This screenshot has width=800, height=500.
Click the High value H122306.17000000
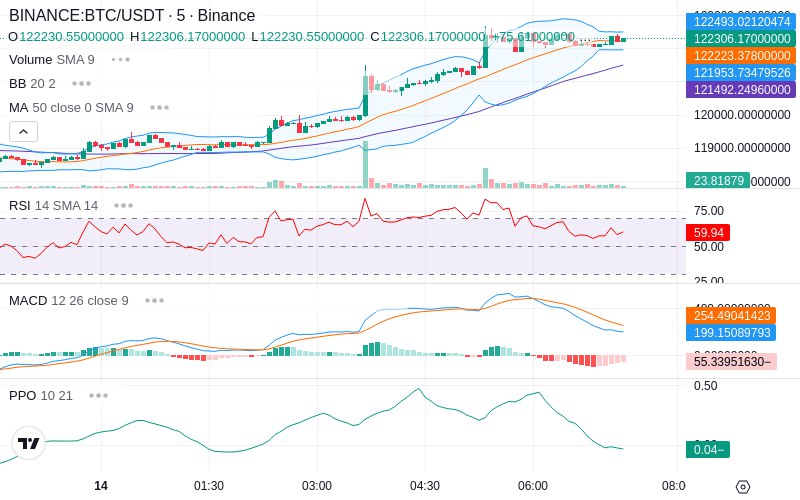coord(188,37)
